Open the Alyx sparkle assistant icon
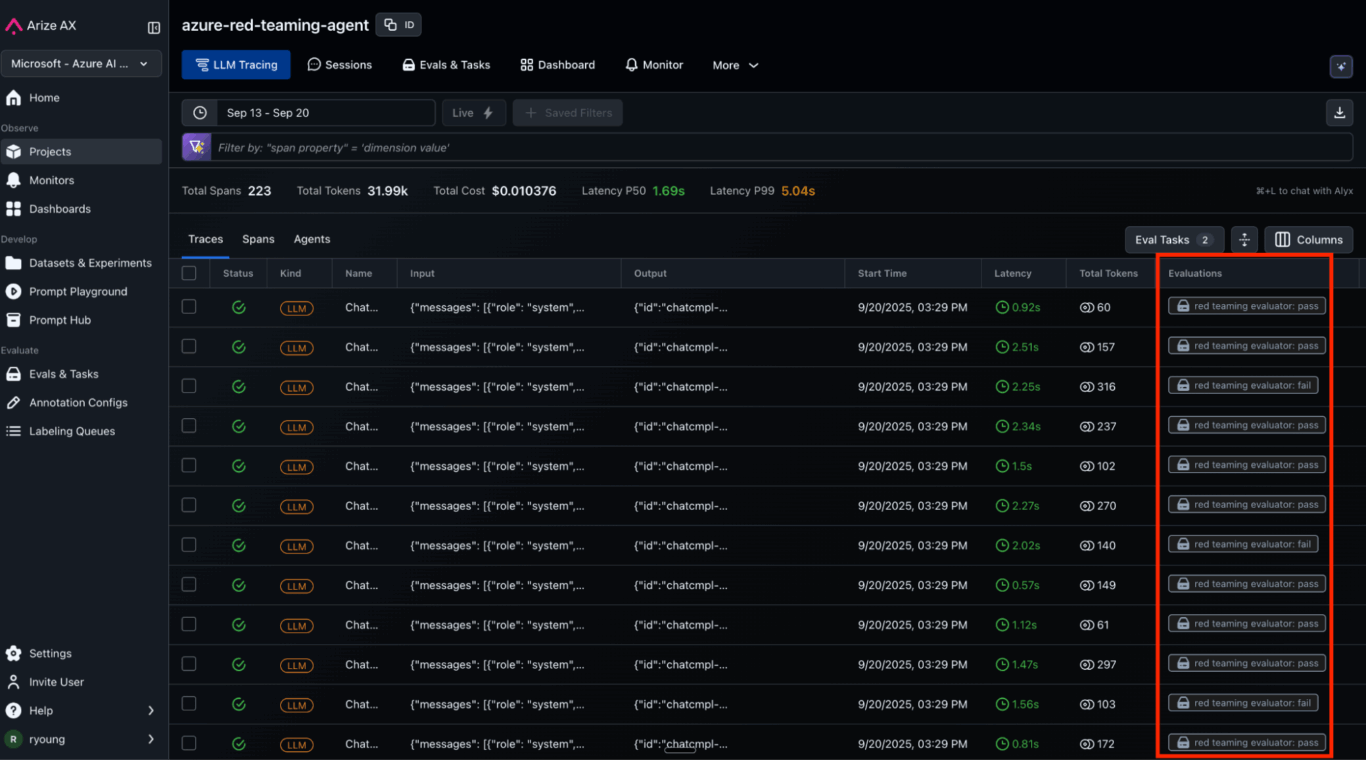1366x760 pixels. click(1341, 65)
